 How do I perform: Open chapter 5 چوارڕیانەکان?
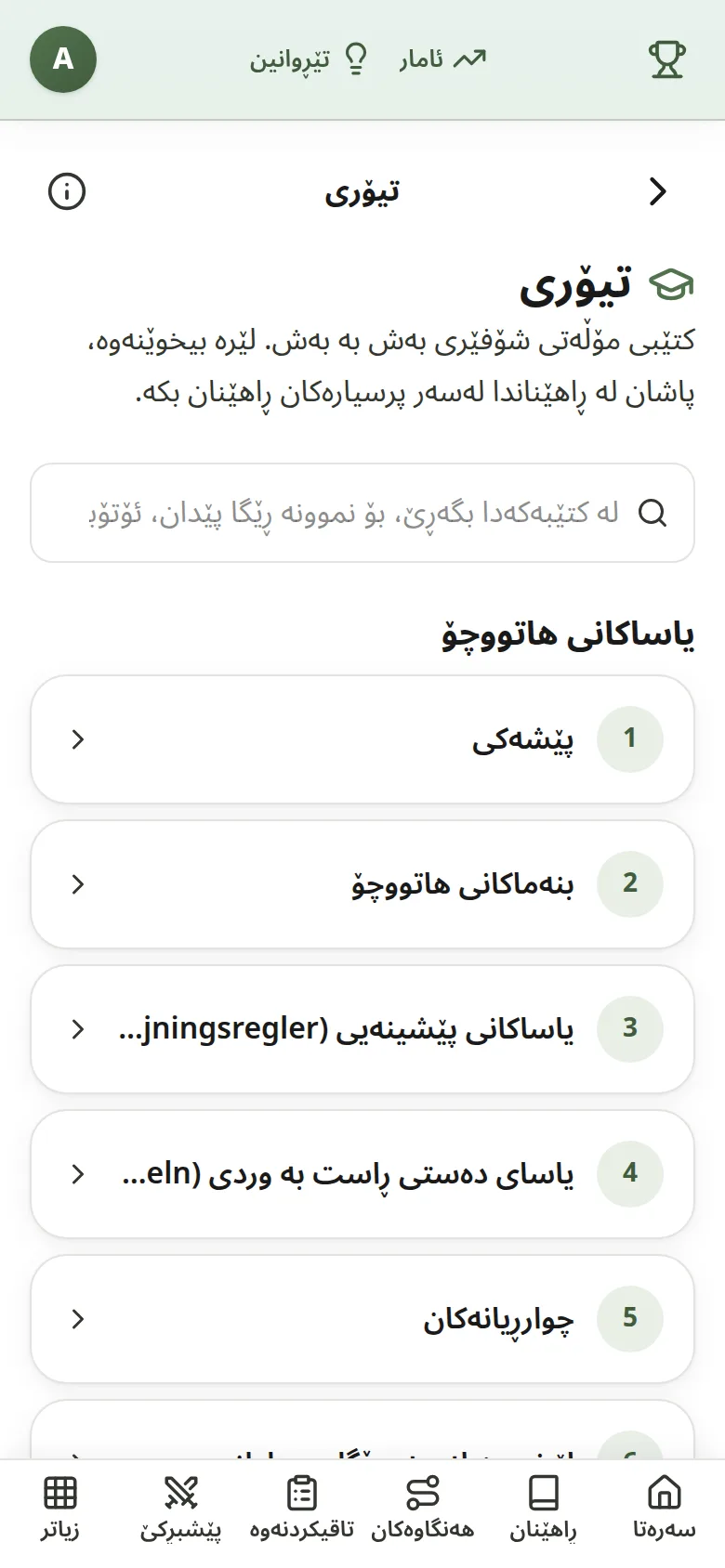coord(362,1319)
